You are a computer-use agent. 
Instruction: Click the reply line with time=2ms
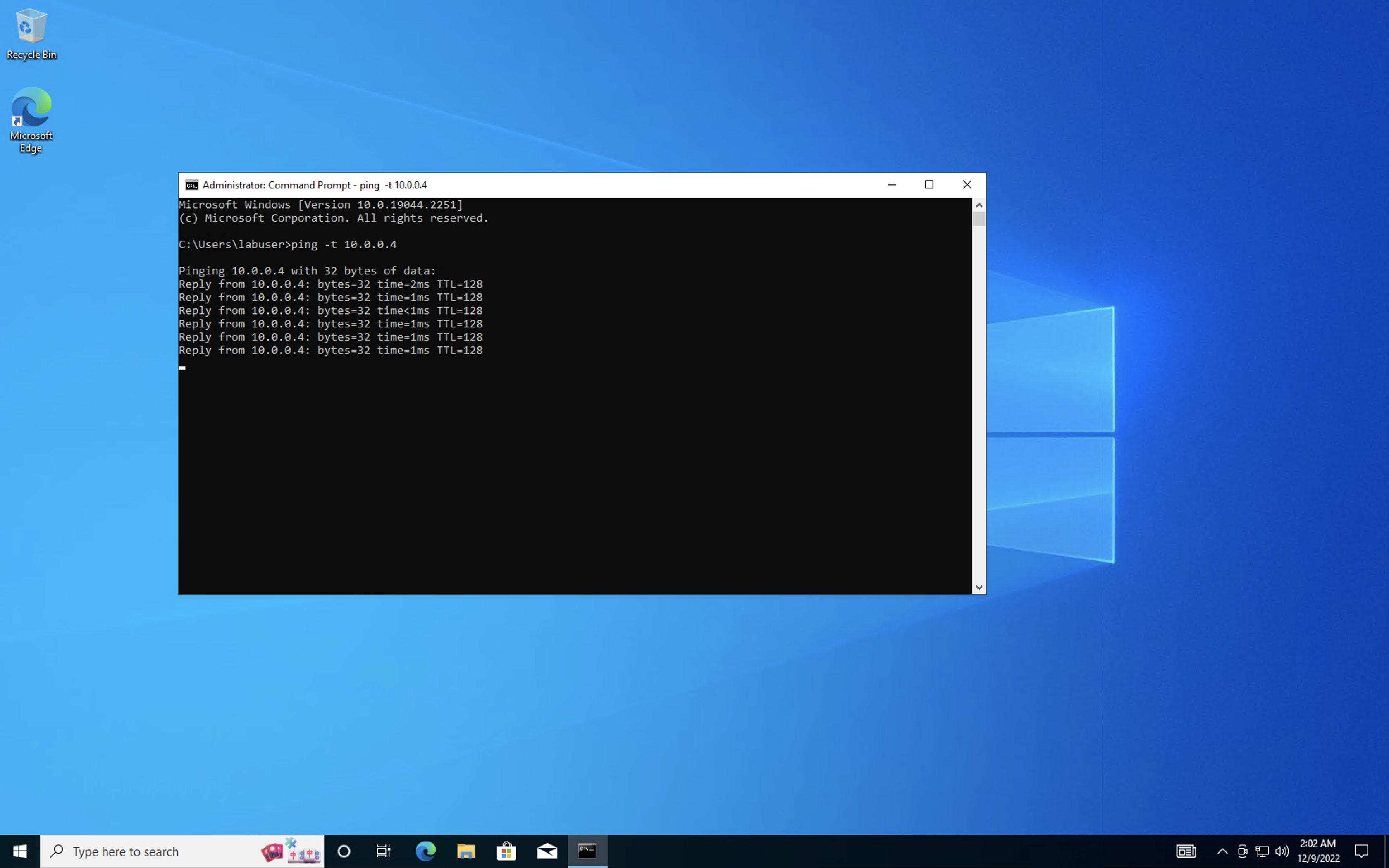point(331,284)
